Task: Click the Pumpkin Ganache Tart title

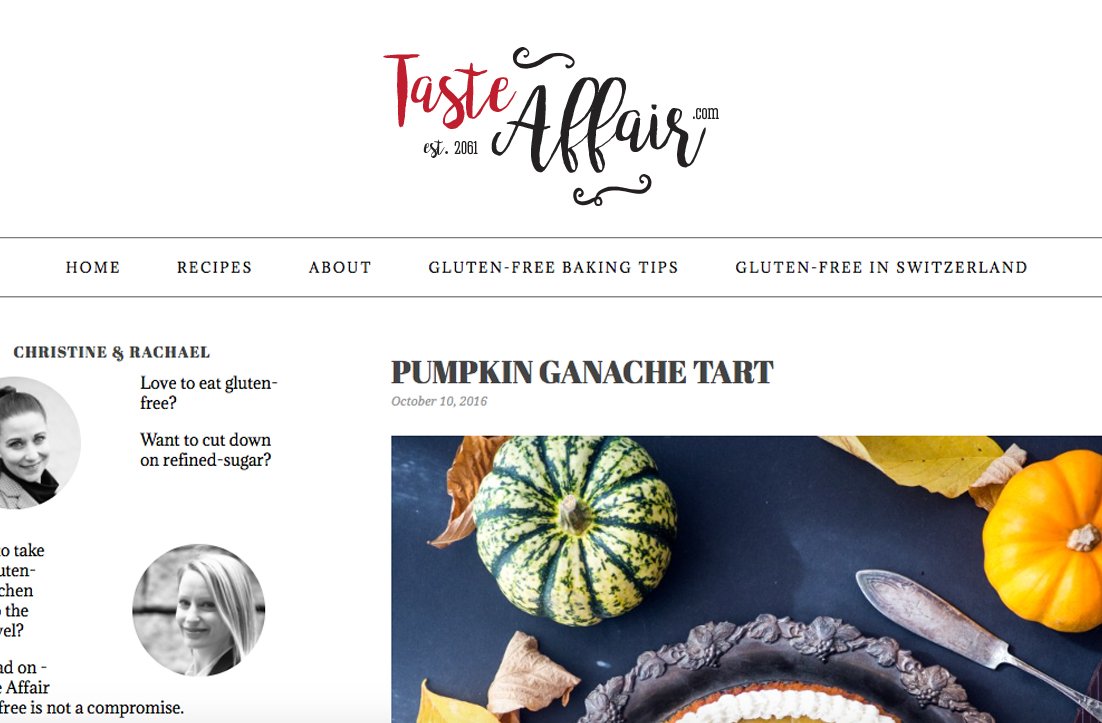Action: pyautogui.click(x=582, y=372)
